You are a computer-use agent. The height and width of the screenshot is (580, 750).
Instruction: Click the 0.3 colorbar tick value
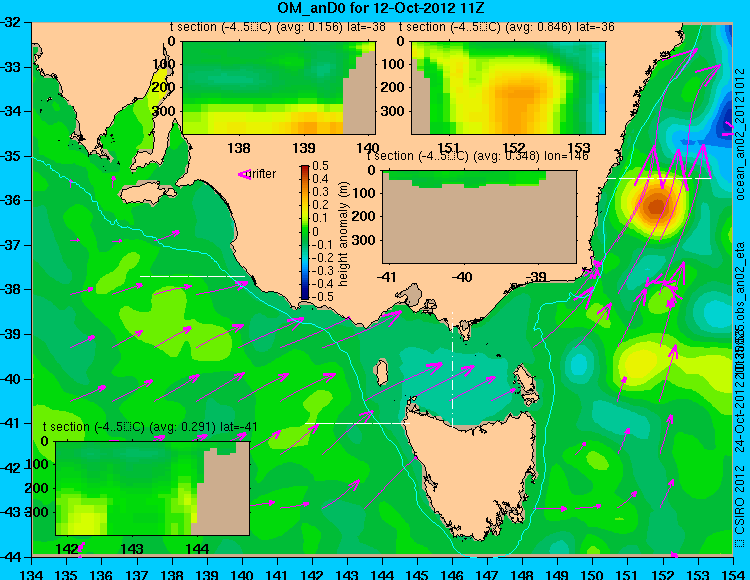(x=320, y=192)
